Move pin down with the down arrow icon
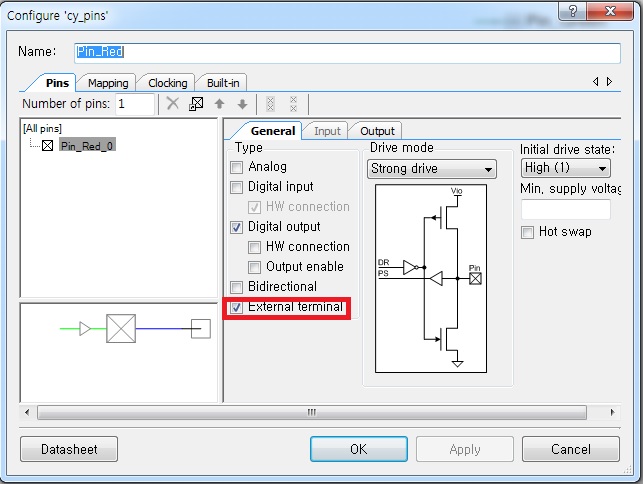The height and width of the screenshot is (484, 643). pos(242,104)
